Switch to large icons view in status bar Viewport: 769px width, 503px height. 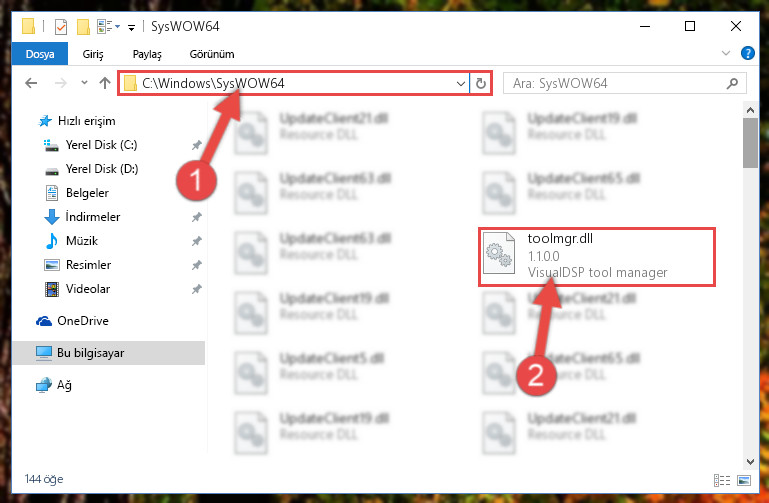click(743, 480)
